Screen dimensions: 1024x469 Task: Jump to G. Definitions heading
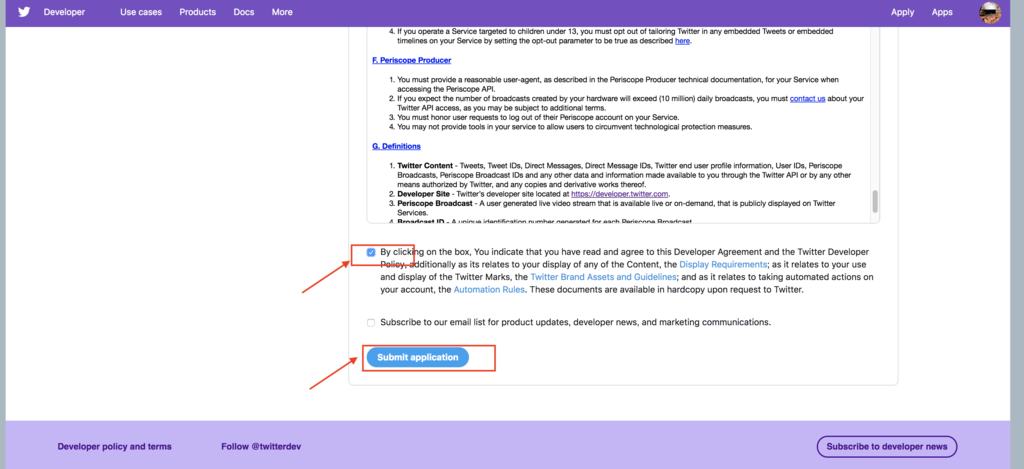[x=396, y=146]
